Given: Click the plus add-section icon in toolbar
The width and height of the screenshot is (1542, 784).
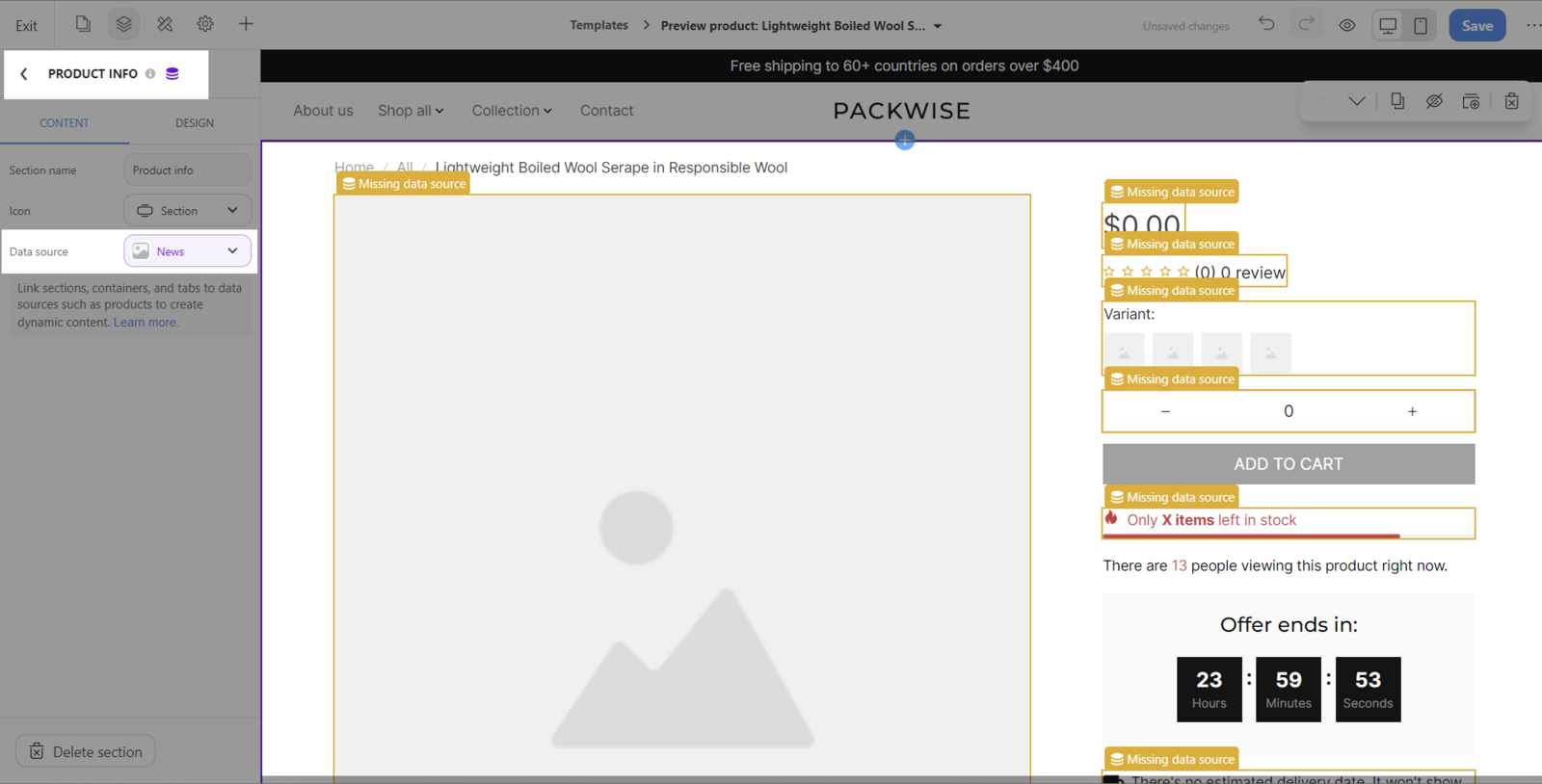Looking at the screenshot, I should [x=246, y=24].
